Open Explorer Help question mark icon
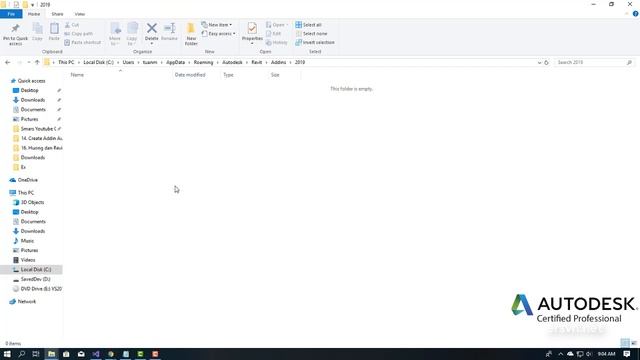Screen dimensions: 640x360 point(636,14)
